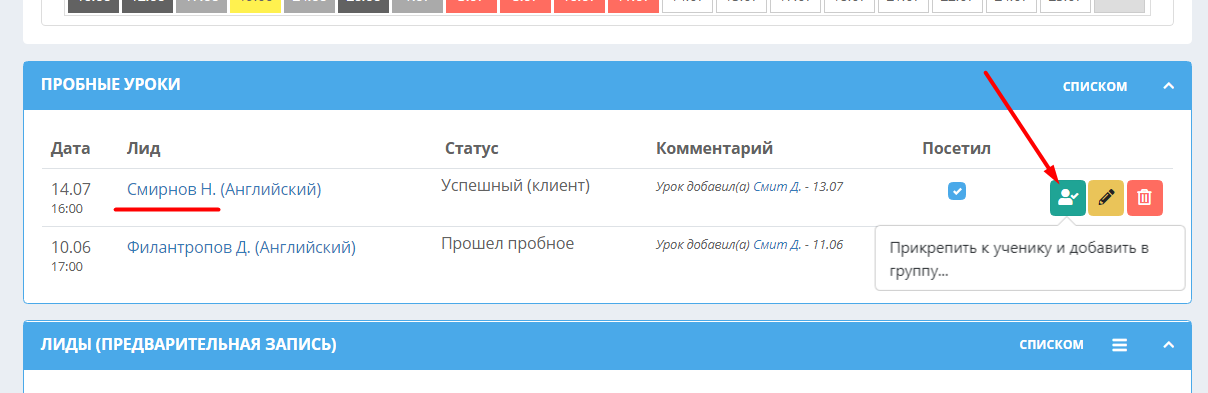The image size is (1208, 393).
Task: Select the Комментарий column header
Action: point(715,149)
